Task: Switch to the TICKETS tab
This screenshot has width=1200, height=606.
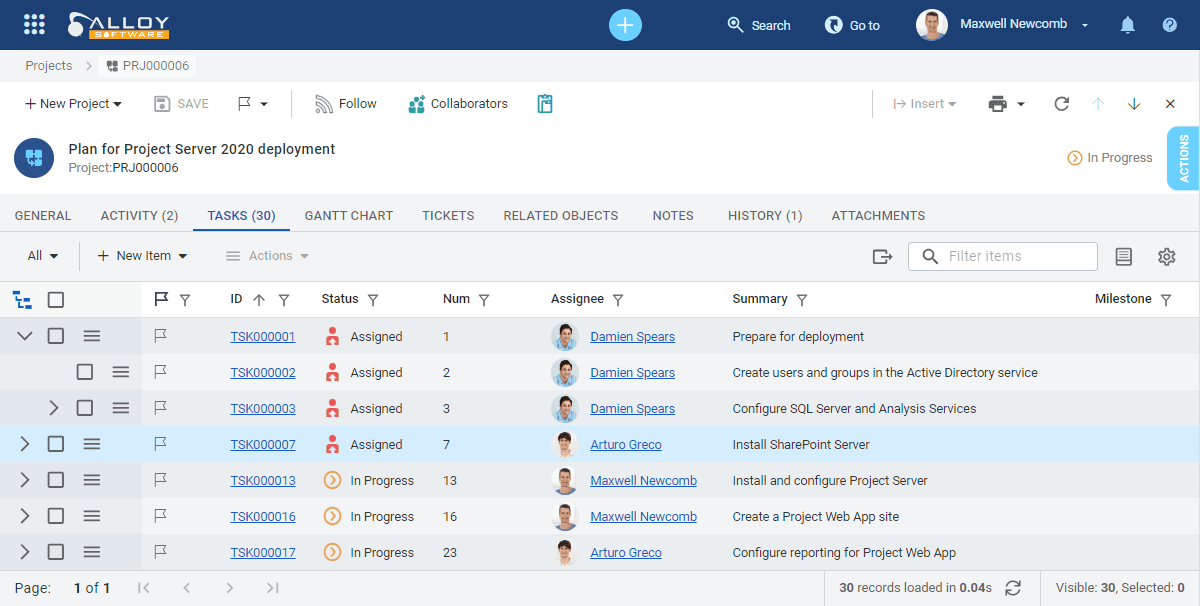Action: (448, 215)
